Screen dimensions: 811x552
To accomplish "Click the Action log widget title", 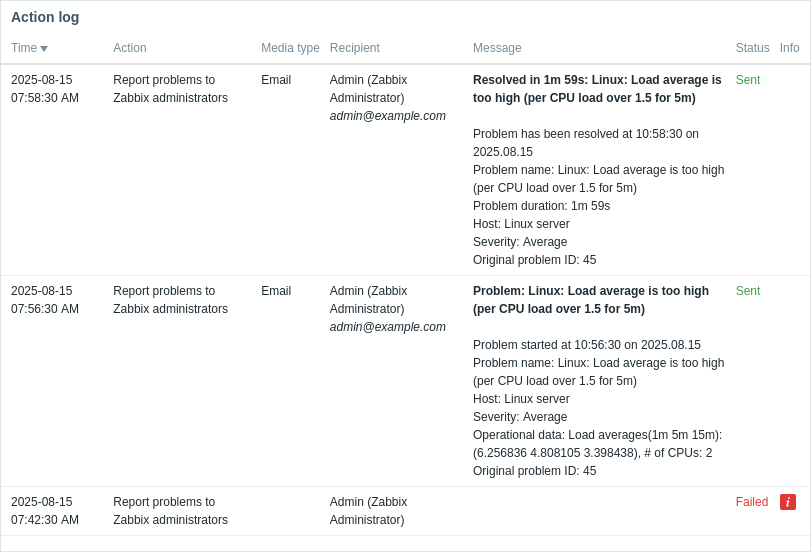I will pyautogui.click(x=45, y=17).
